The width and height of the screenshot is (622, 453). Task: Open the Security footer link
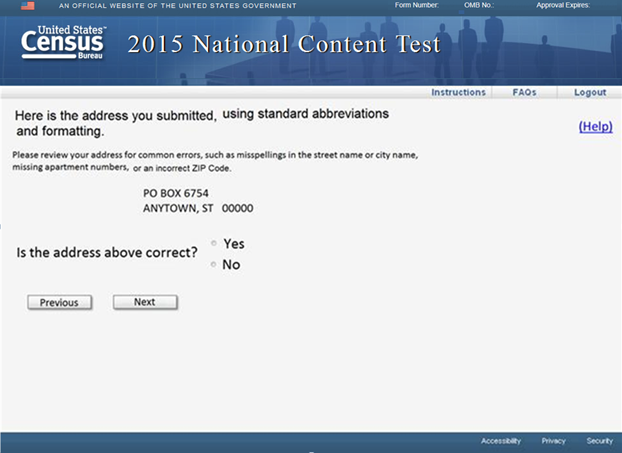(600, 441)
